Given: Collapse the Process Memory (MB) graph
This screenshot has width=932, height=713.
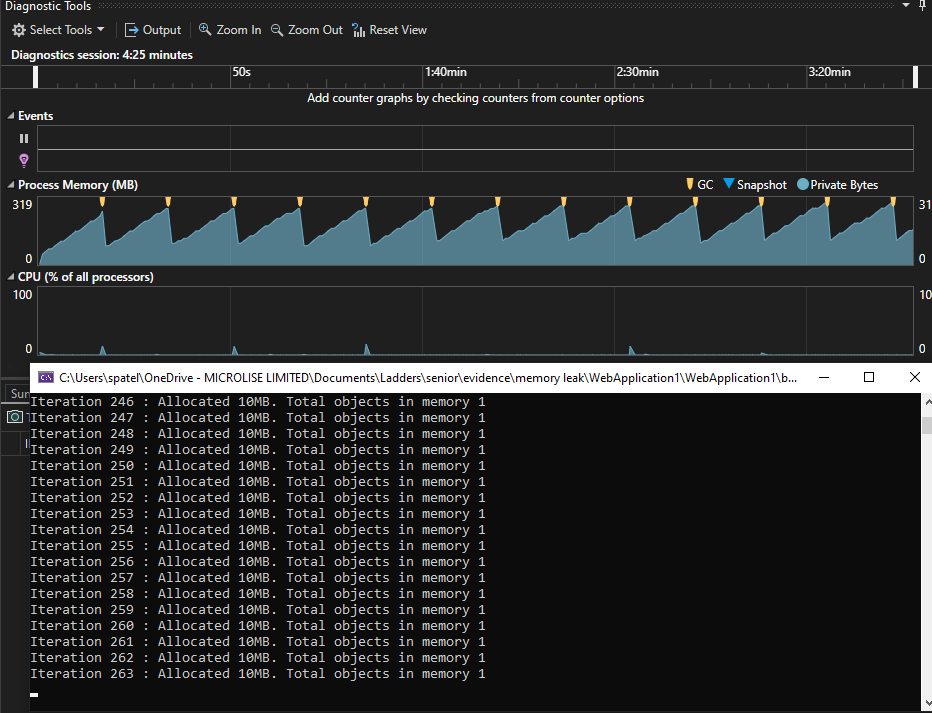Looking at the screenshot, I should click(11, 185).
